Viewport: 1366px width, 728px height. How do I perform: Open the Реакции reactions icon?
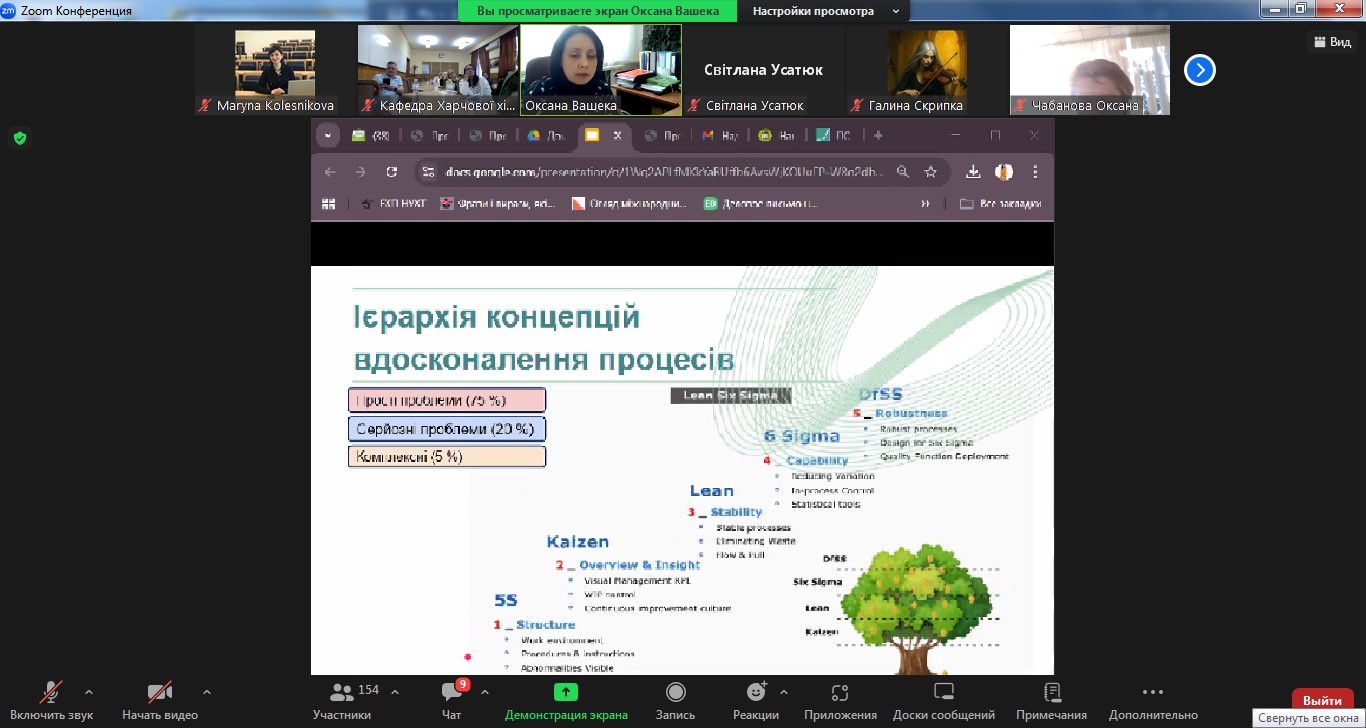tap(756, 692)
